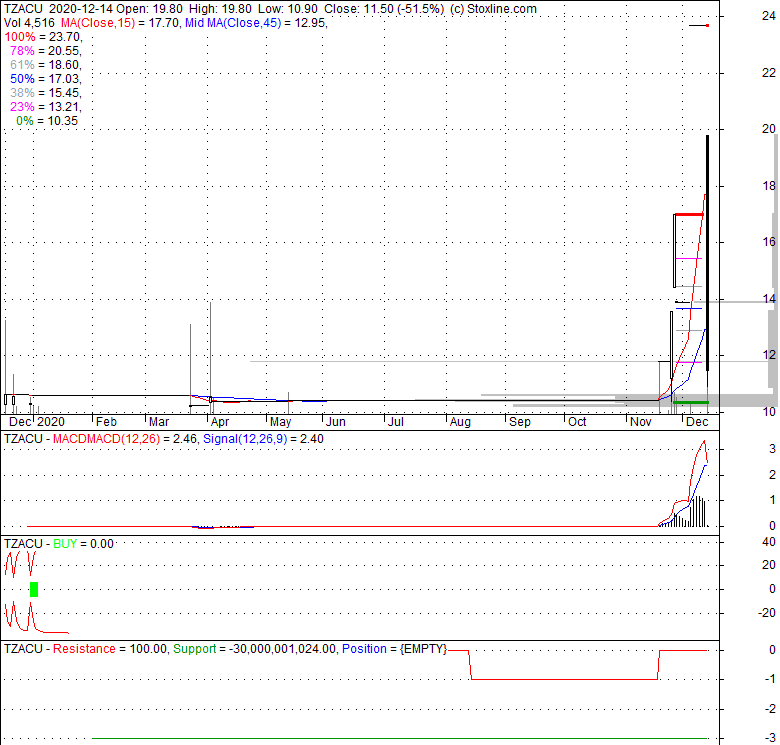This screenshot has width=780, height=745.
Task: Click the green 0% support line near 10.35
Action: [691, 402]
